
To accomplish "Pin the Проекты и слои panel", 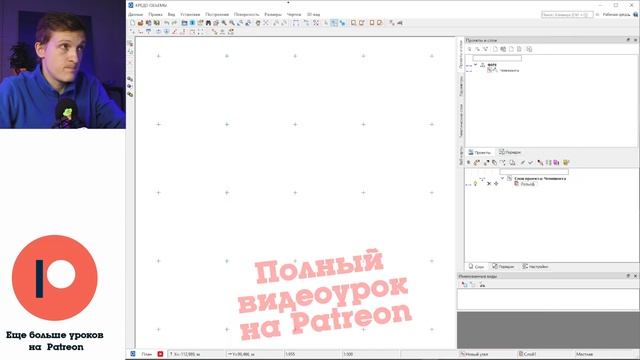I will click(x=628, y=40).
